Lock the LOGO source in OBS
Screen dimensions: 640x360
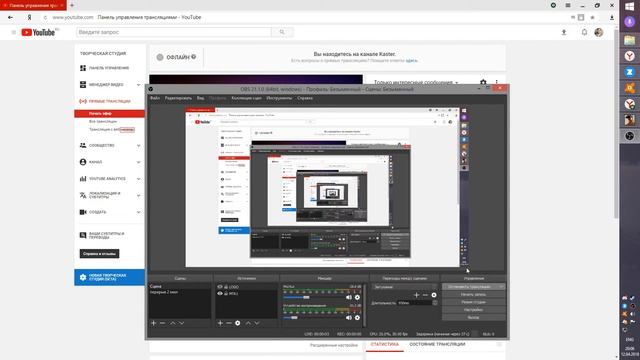click(x=226, y=287)
